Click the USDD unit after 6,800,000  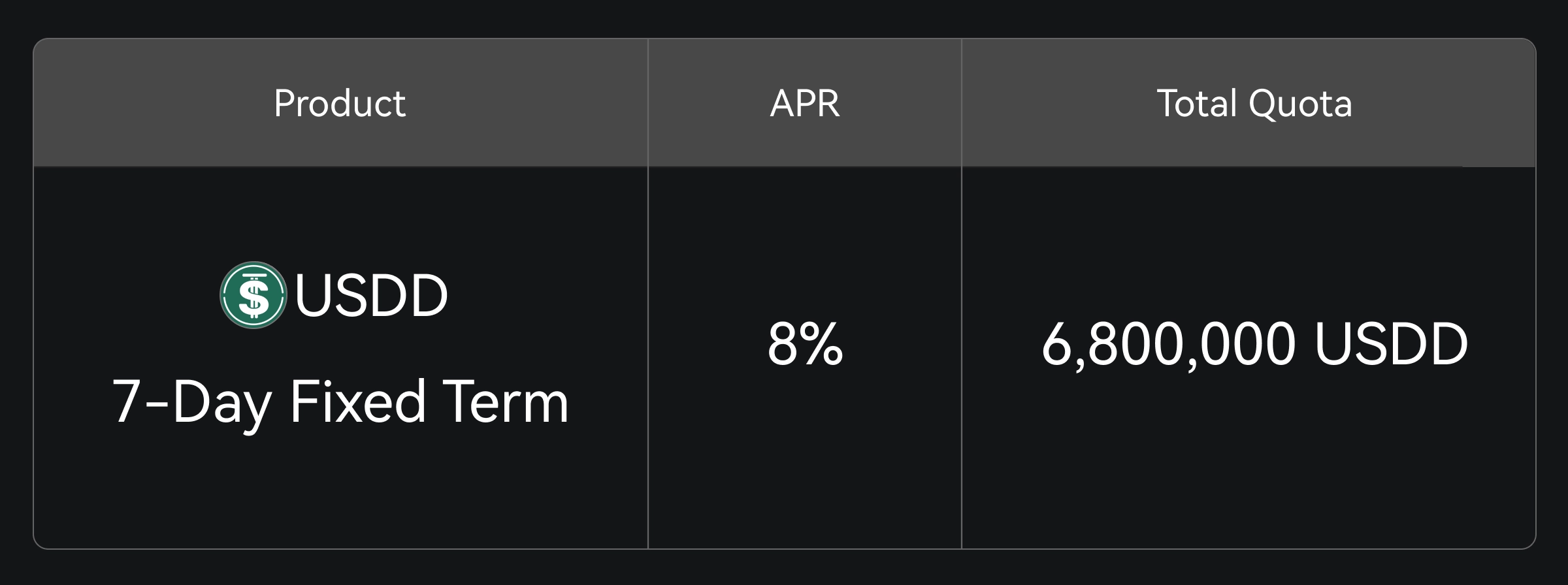point(1391,344)
